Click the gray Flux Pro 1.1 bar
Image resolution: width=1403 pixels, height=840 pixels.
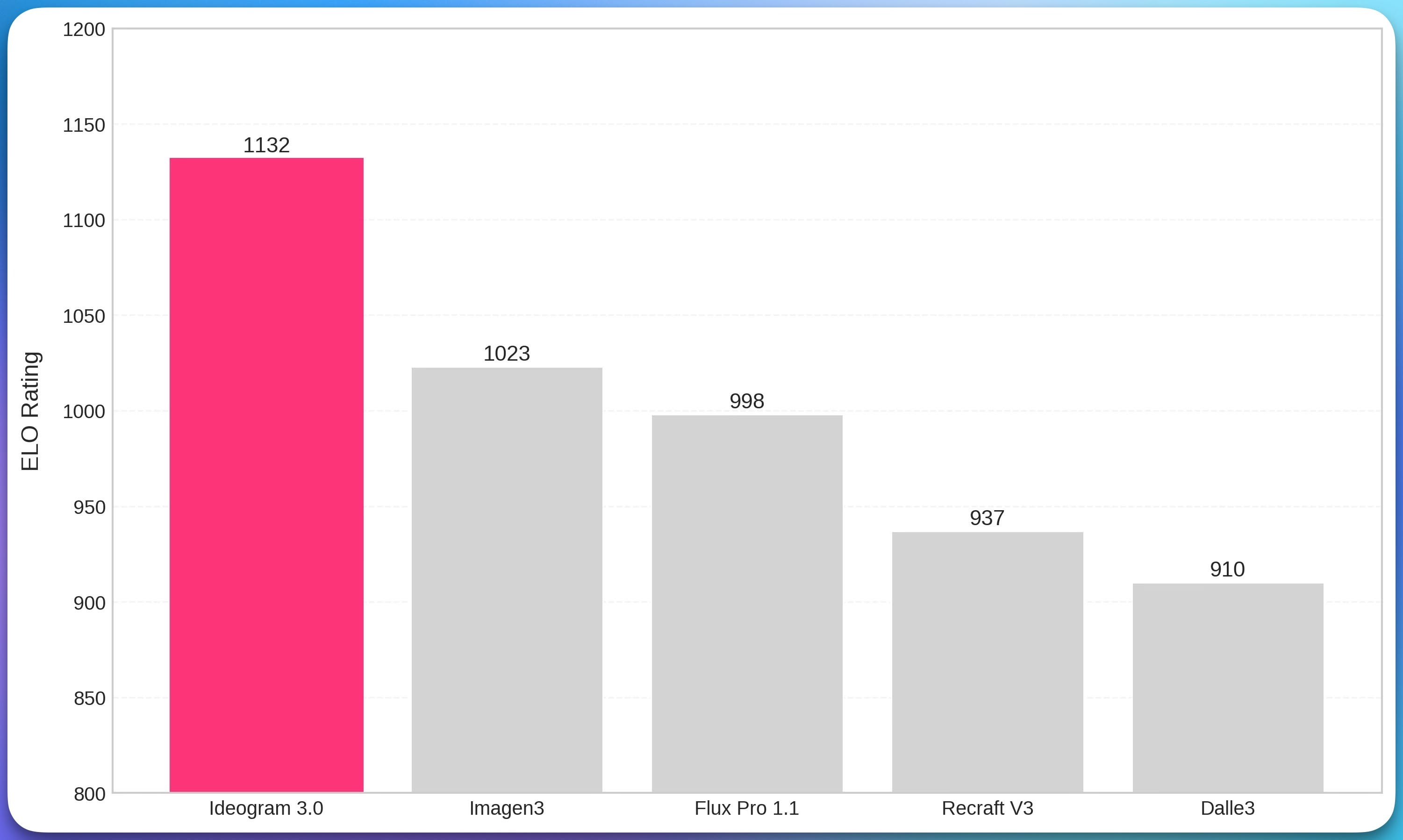[x=747, y=604]
